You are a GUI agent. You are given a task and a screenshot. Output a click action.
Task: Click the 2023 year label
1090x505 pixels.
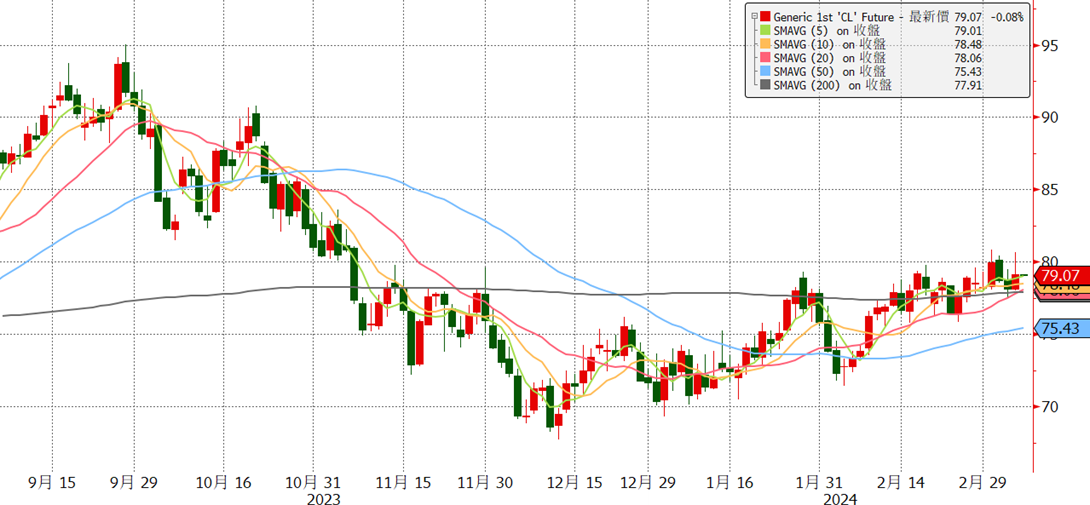pos(323,498)
